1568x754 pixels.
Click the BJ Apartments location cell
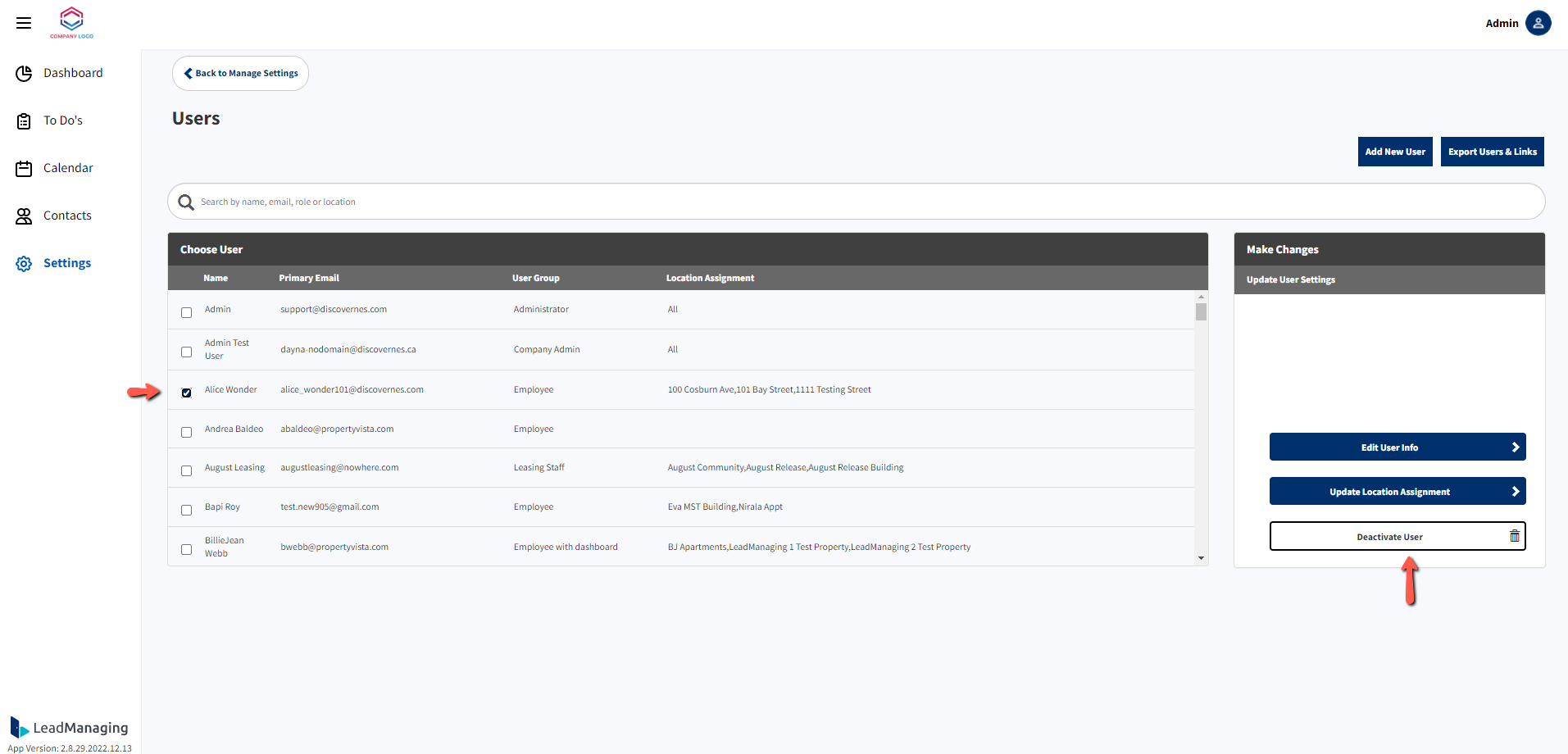(820, 547)
